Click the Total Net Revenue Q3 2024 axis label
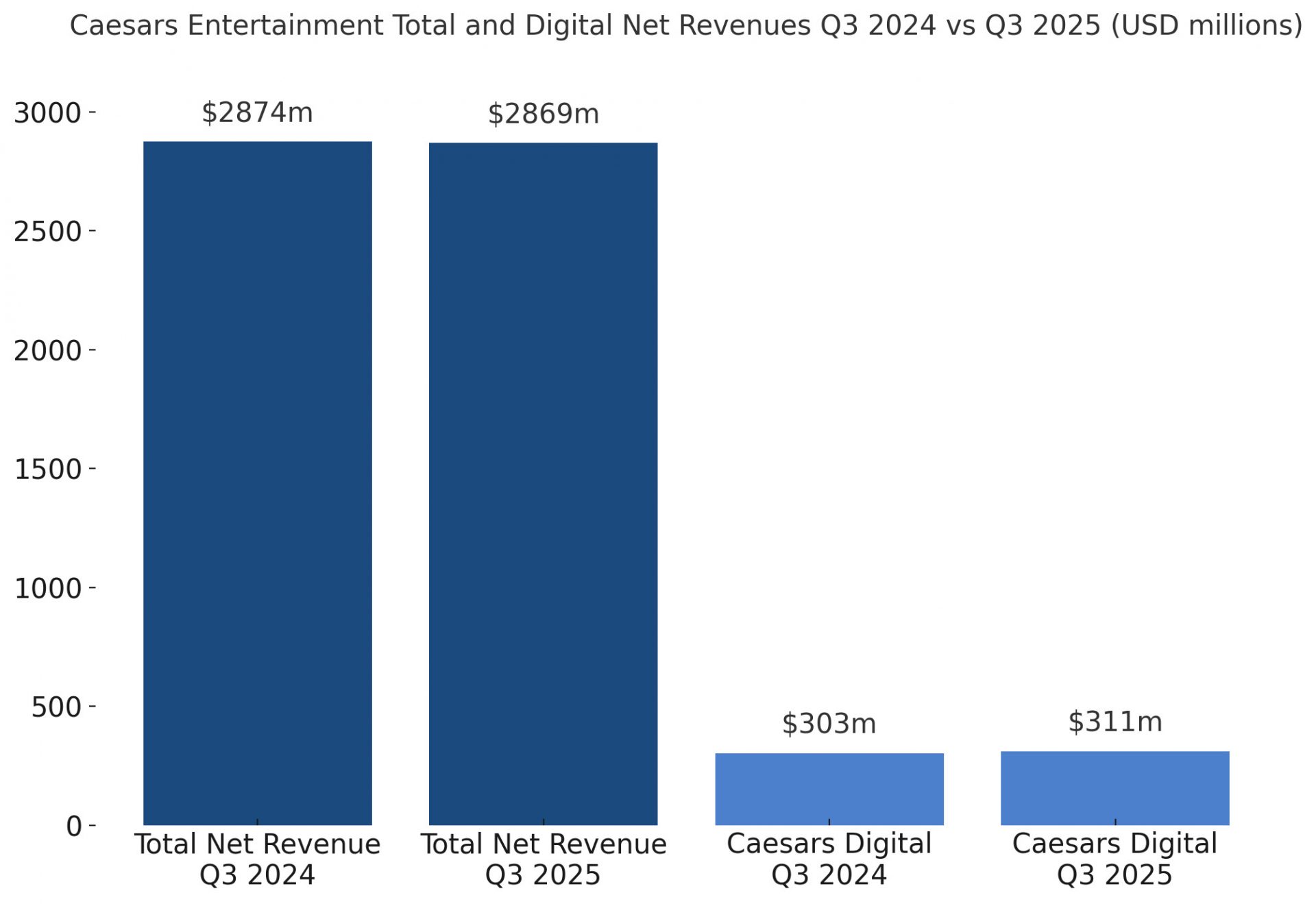The width and height of the screenshot is (1316, 904). click(x=257, y=859)
